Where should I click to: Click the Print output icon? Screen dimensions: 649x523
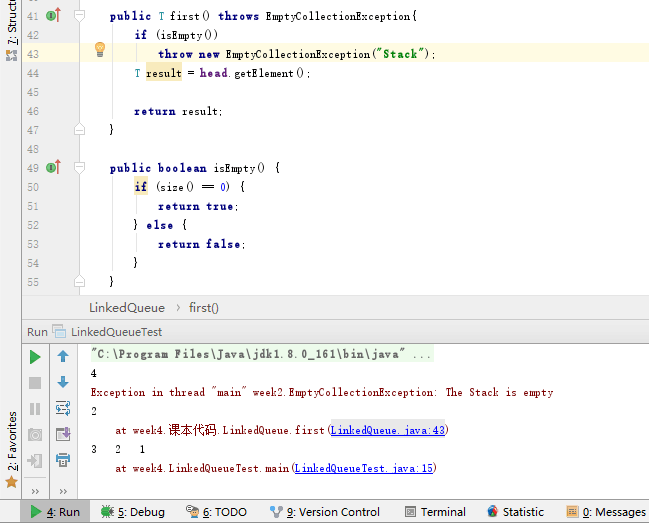tap(63, 460)
